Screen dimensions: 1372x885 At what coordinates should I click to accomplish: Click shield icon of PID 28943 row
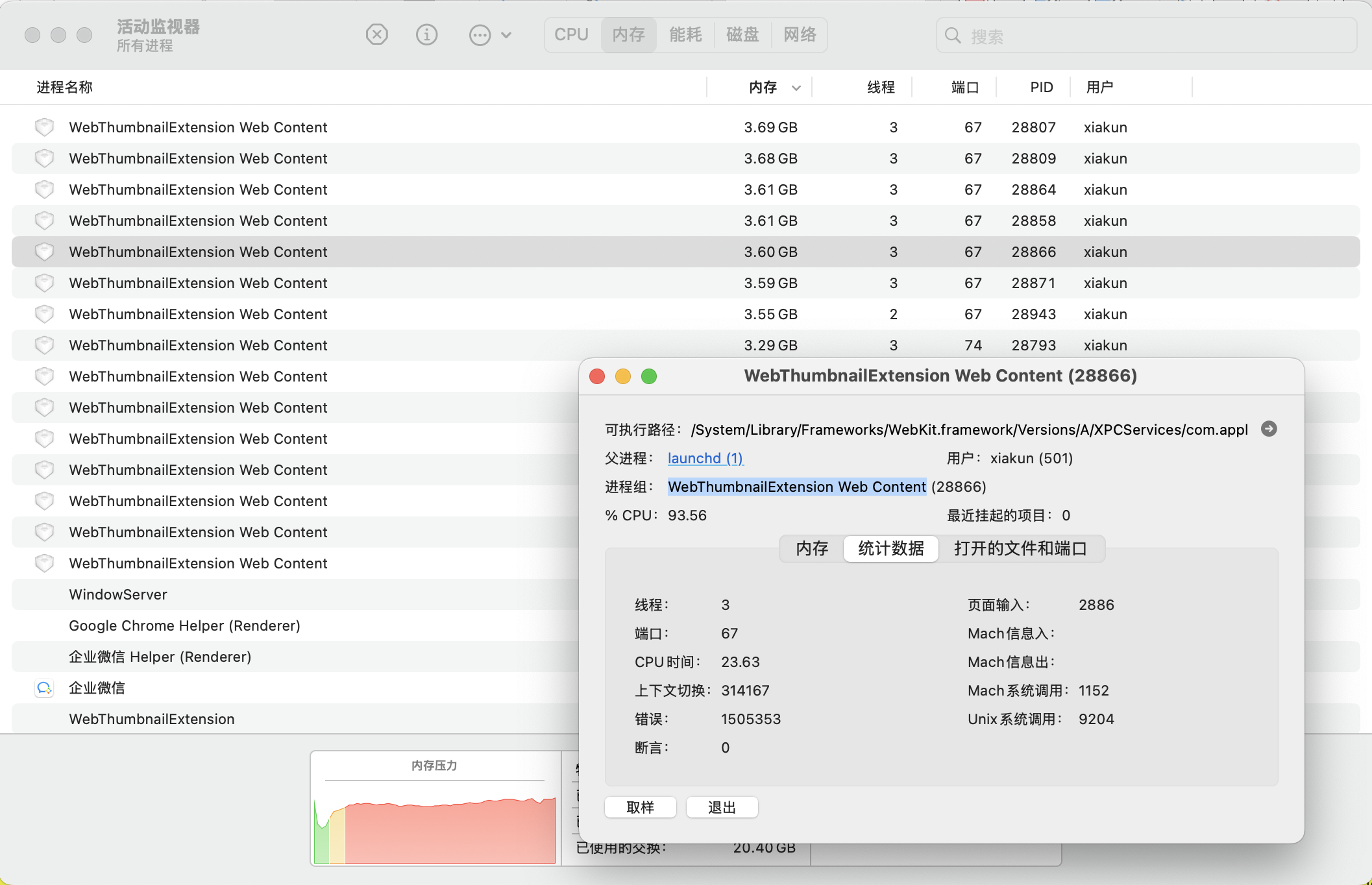click(x=44, y=314)
